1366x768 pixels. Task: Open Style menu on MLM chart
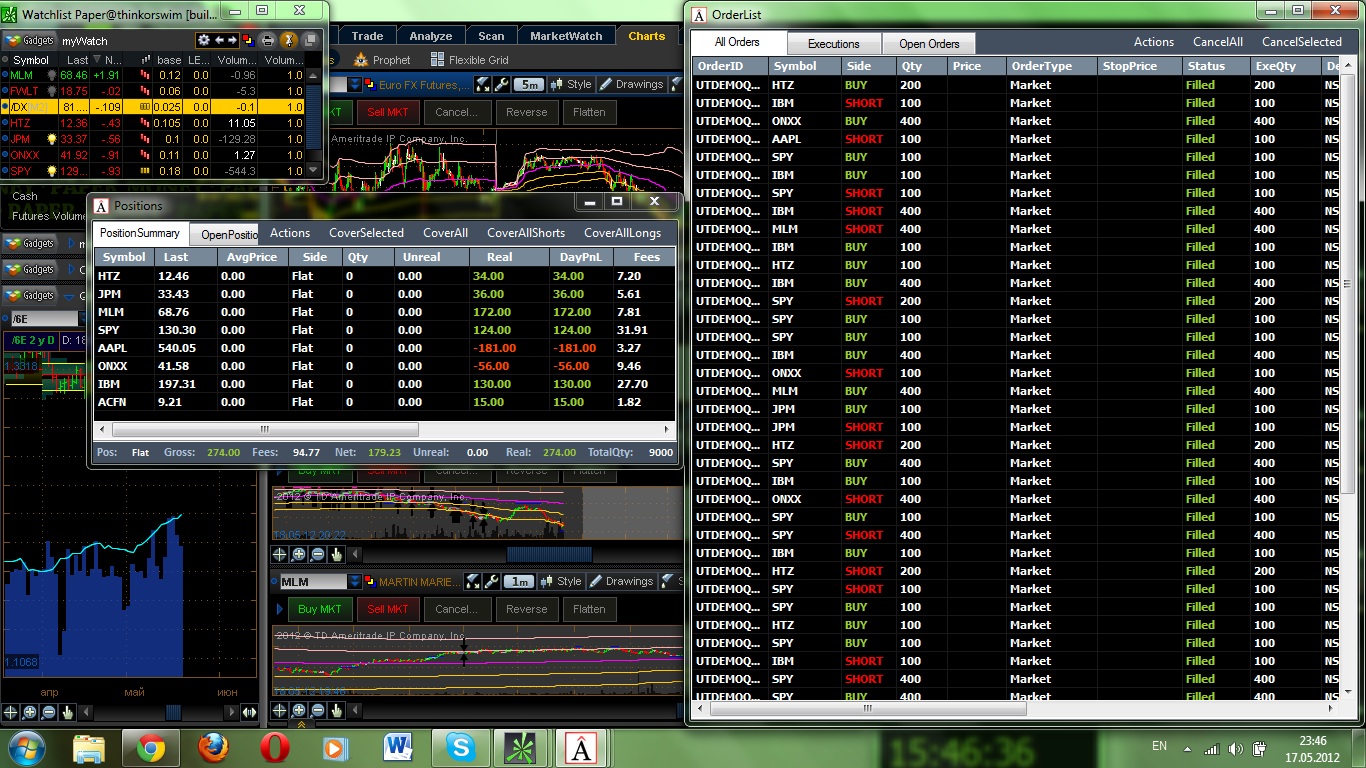pyautogui.click(x=561, y=581)
